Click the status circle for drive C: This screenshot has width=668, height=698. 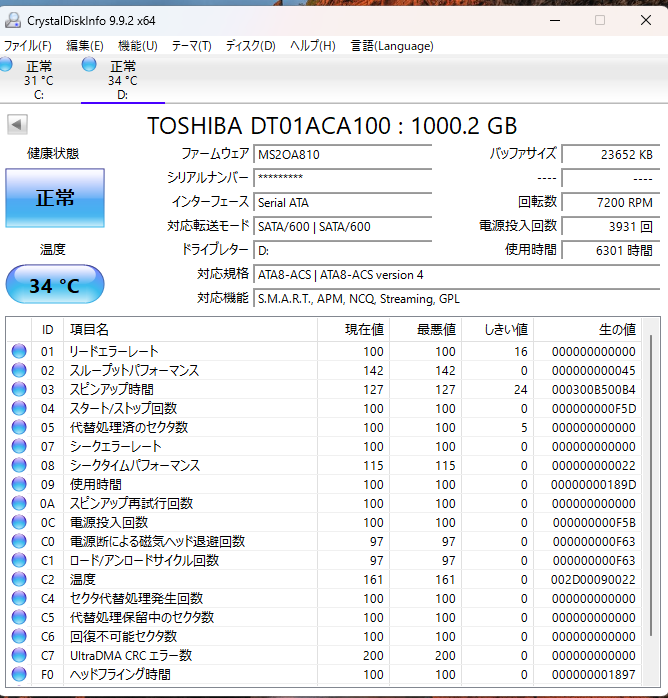pos(6,64)
